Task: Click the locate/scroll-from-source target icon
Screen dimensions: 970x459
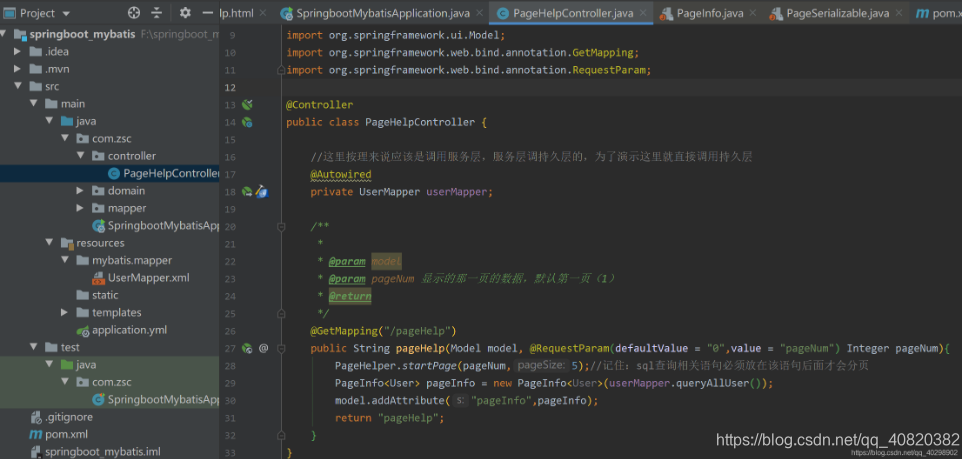Action: click(134, 13)
